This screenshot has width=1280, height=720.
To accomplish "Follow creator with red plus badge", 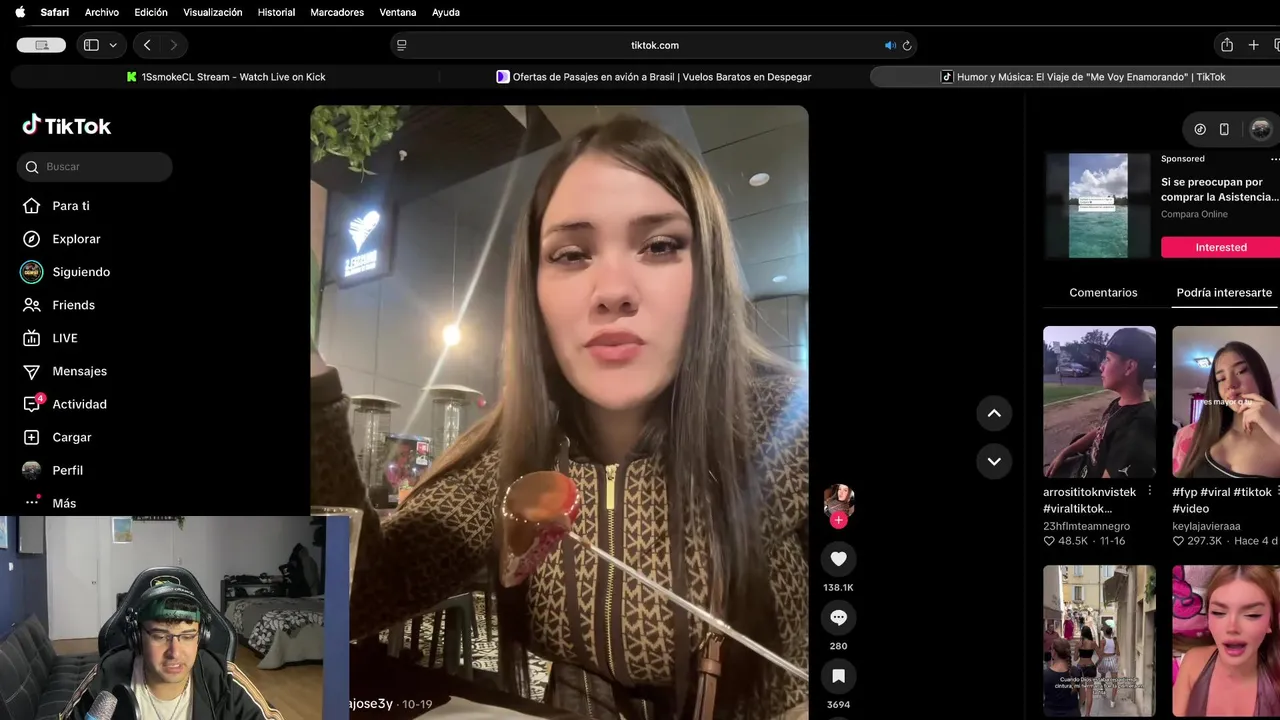I will (x=839, y=520).
